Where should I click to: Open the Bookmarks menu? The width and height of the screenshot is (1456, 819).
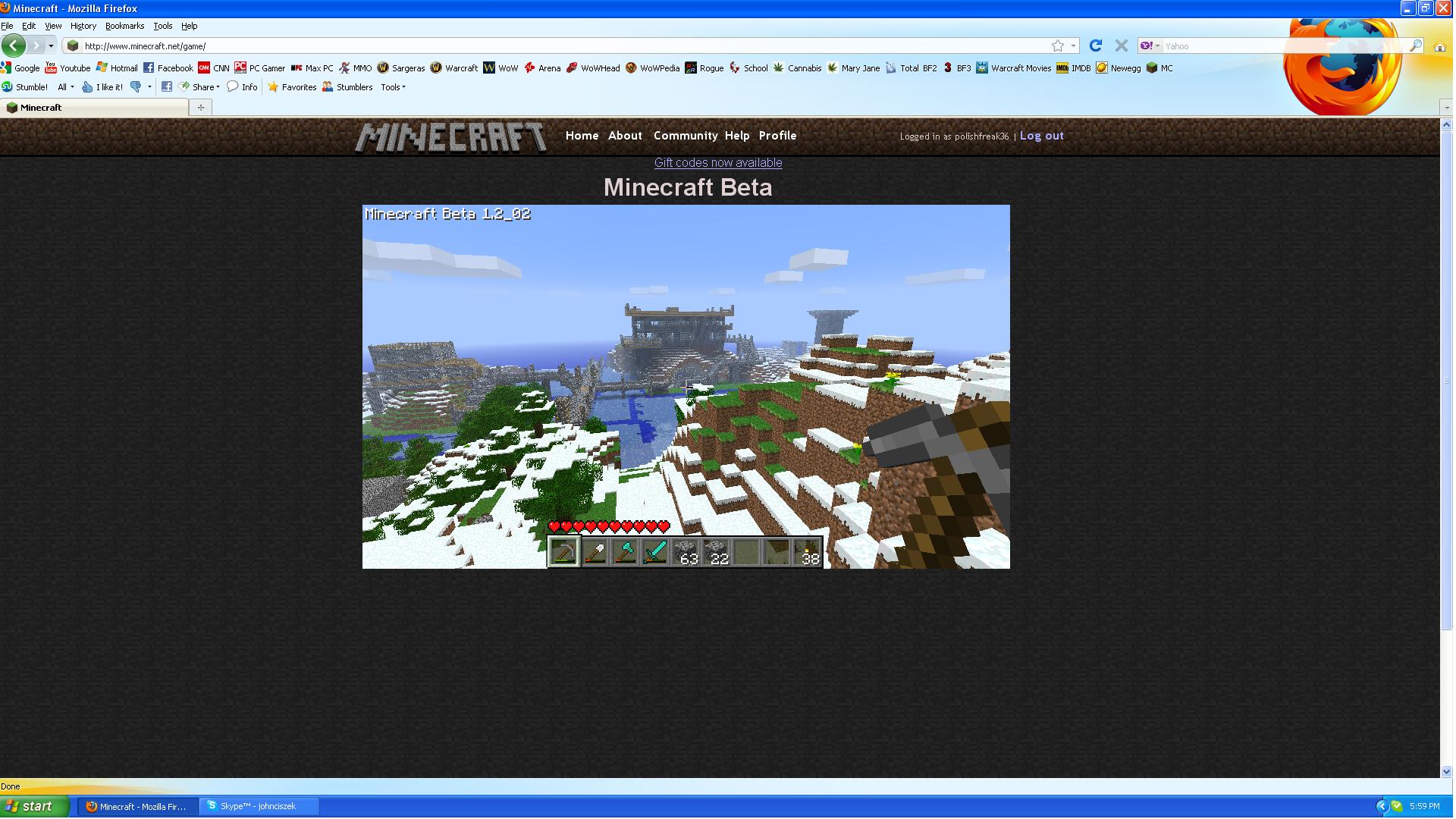click(x=124, y=26)
